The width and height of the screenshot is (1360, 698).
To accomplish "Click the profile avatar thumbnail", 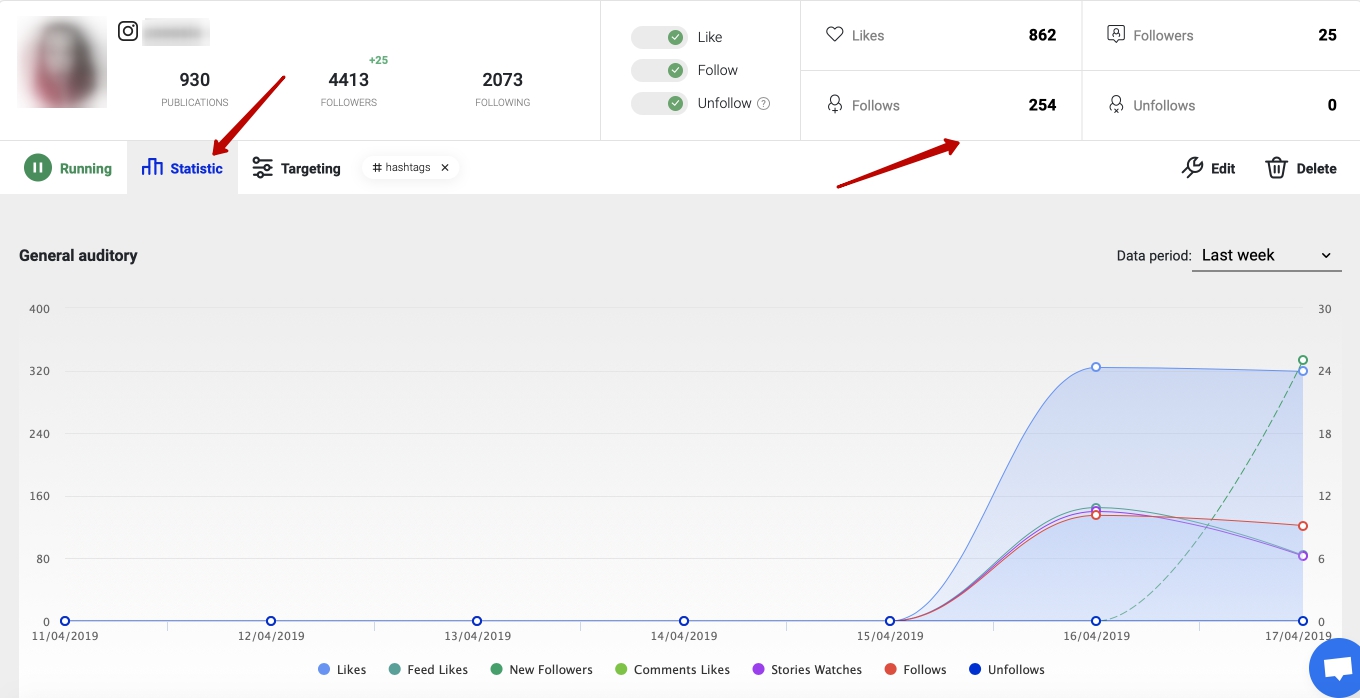I will 63,62.
